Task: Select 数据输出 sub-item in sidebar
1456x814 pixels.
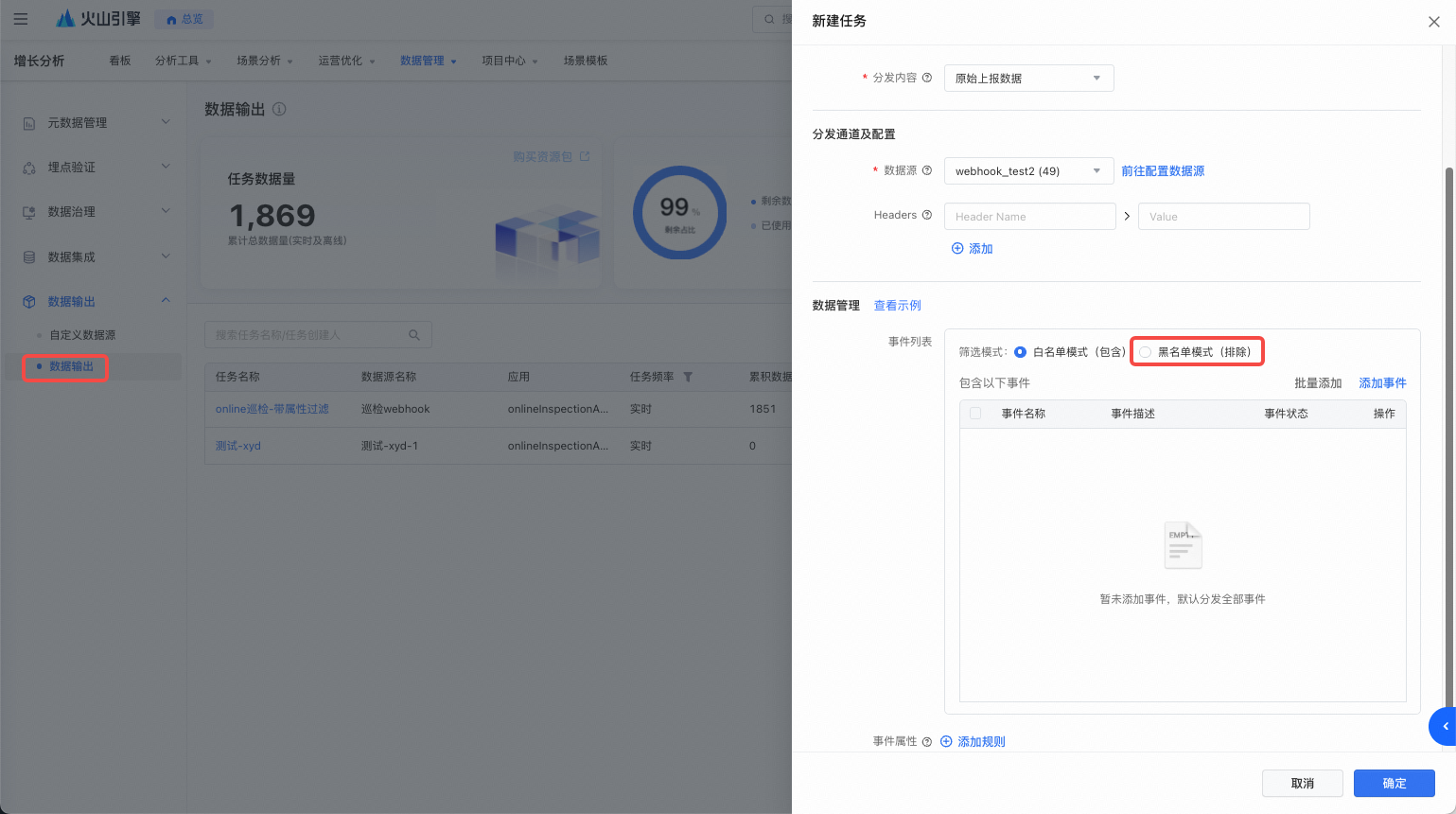Action: pos(72,366)
